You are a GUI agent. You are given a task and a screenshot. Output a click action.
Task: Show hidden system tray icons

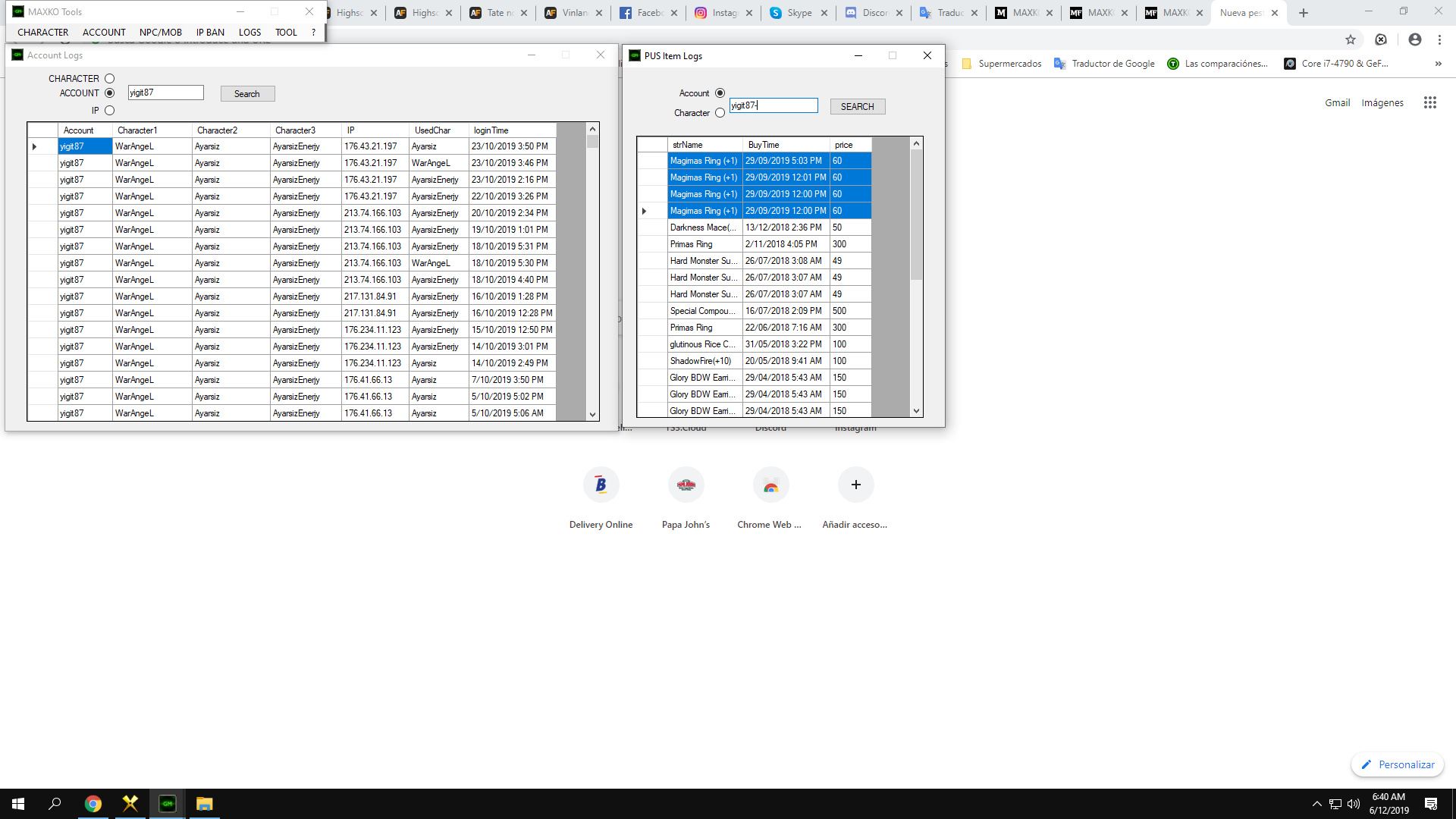coord(1316,804)
